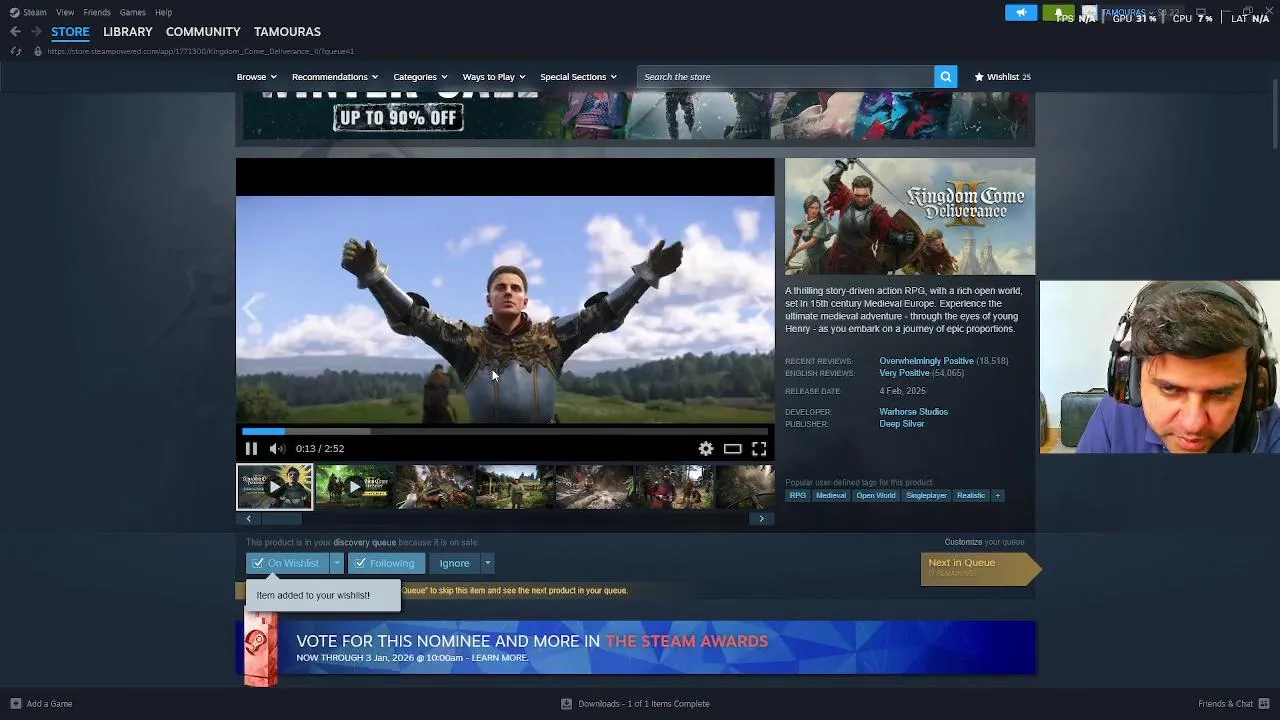Go forward with the right navigation arrow
The image size is (1280, 720).
36,32
